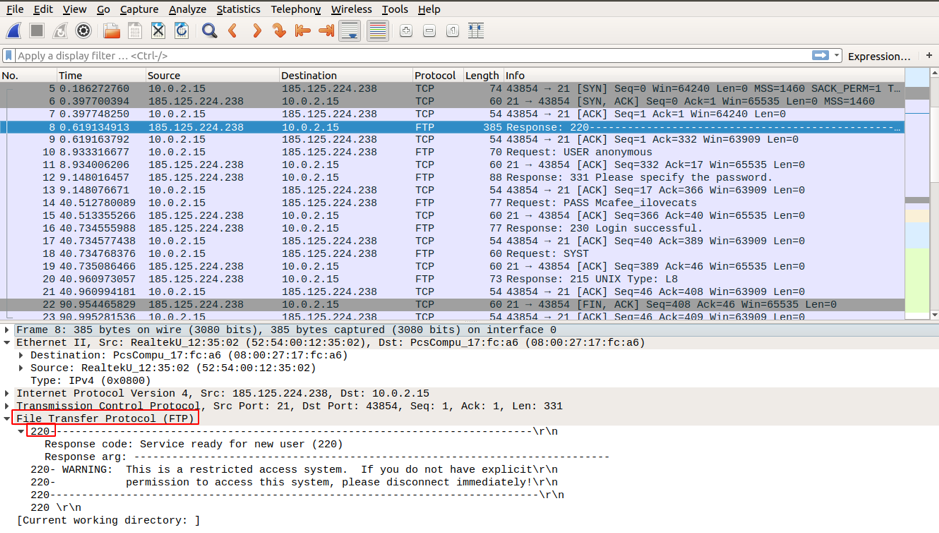Collapse the File Transfer Protocol section
Image resolution: width=939 pixels, height=533 pixels.
click(7, 419)
